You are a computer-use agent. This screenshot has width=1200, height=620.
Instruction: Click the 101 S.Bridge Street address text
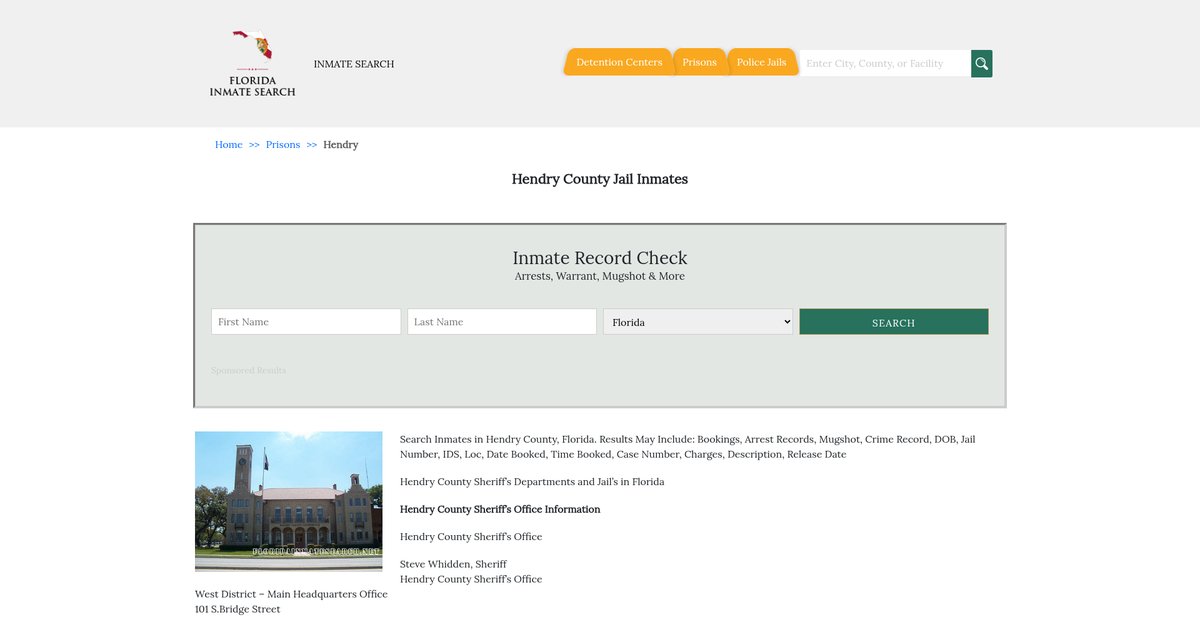[x=237, y=610]
